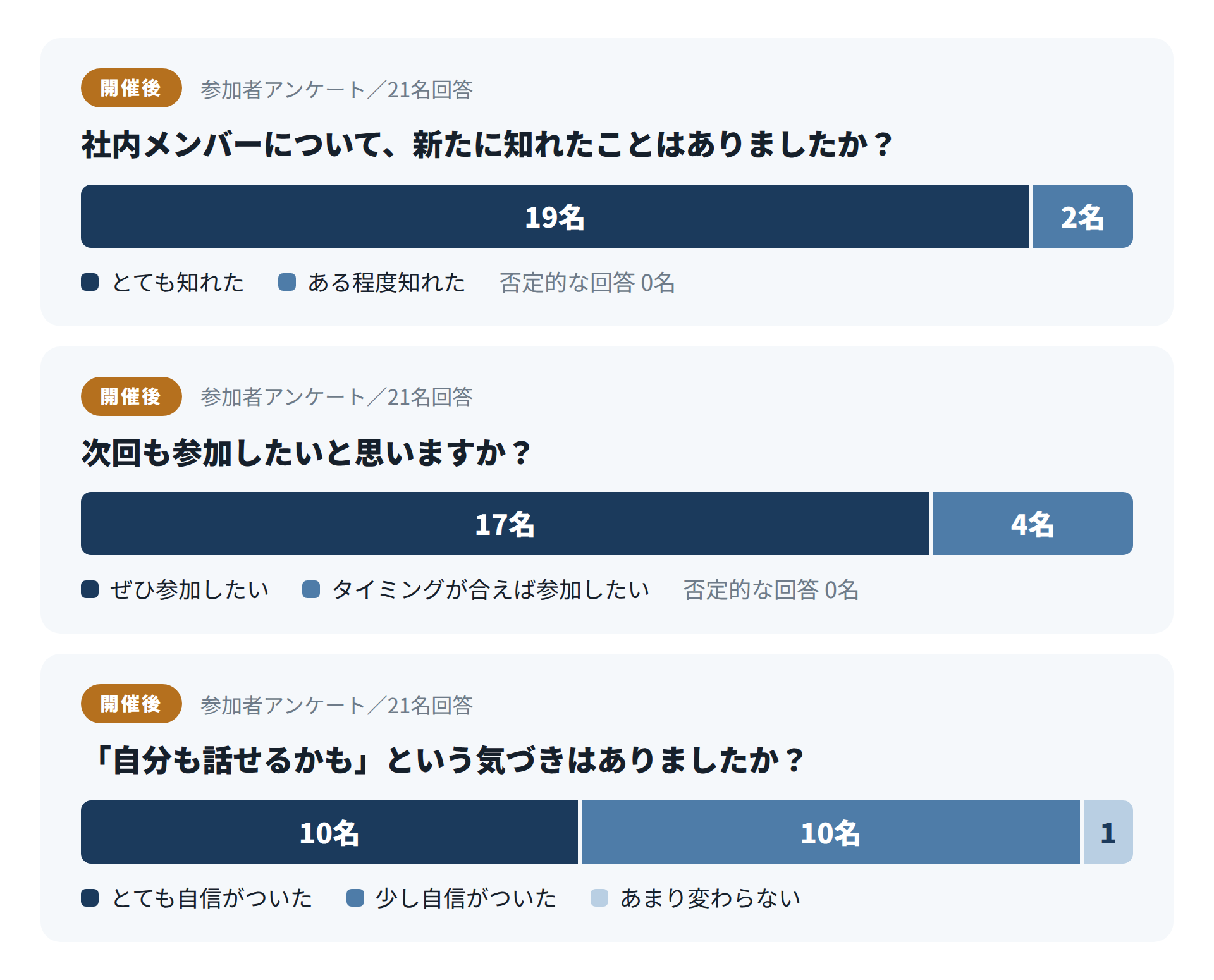
Task: Click the 開催後 badge on first card
Action: (x=132, y=88)
